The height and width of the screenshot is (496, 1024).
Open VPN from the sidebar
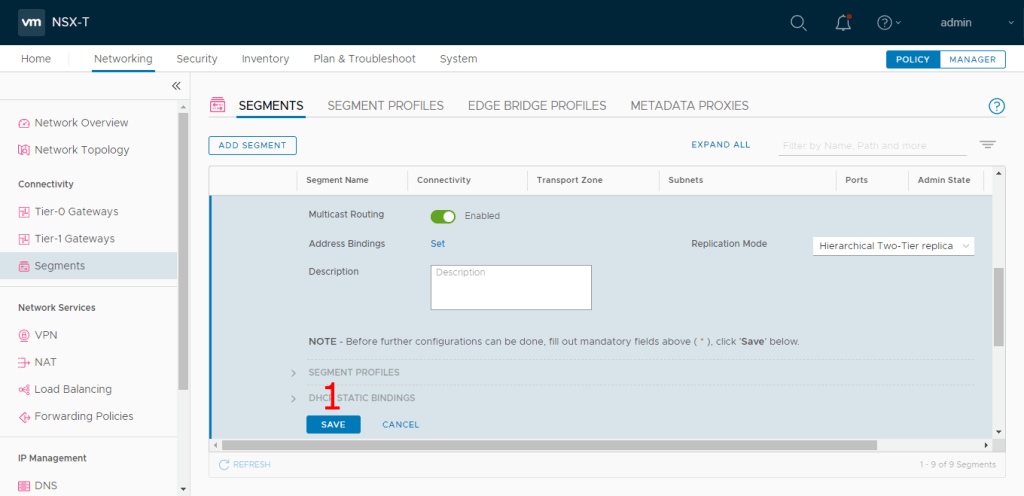[x=46, y=335]
